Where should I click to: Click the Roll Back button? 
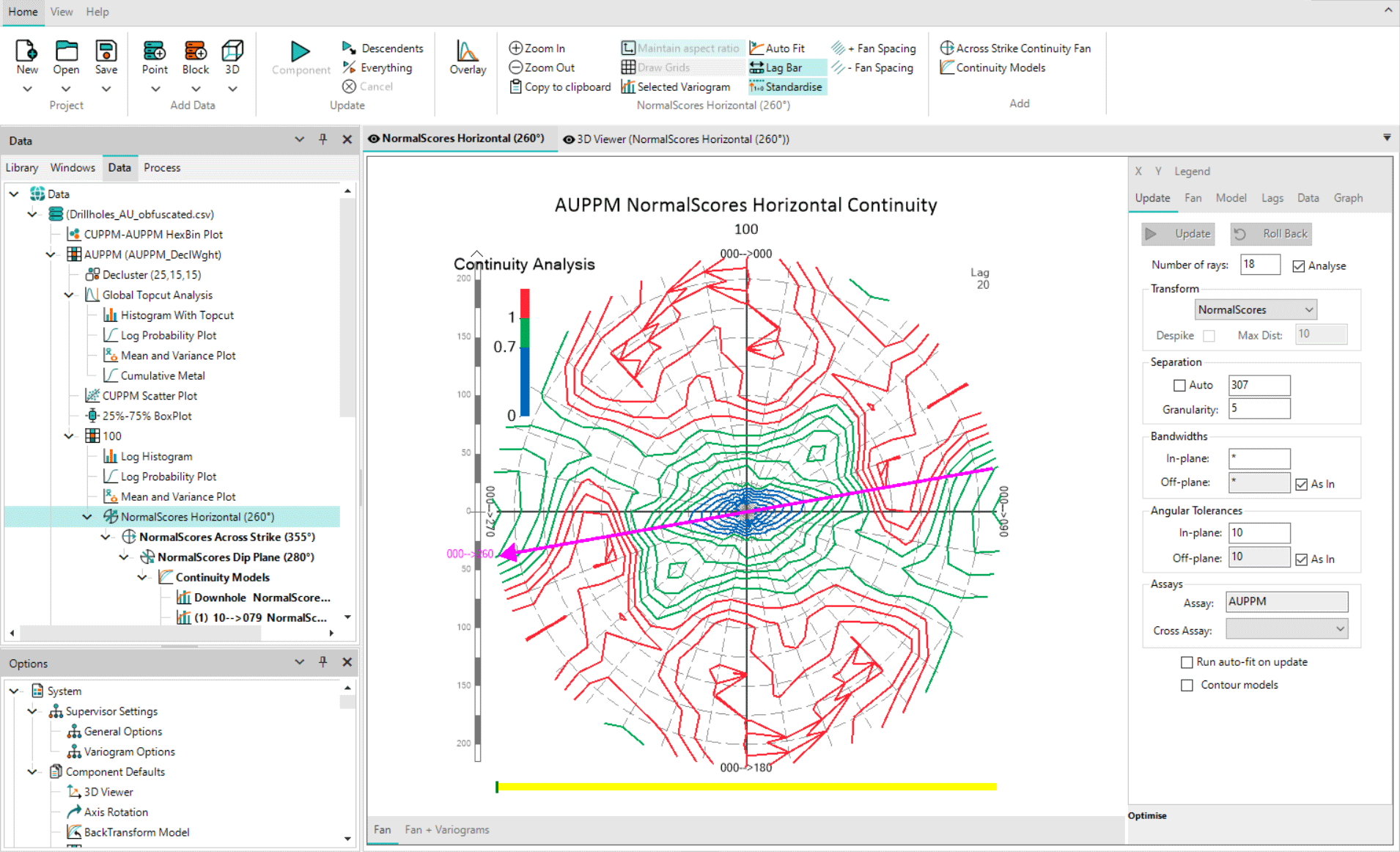1271,234
